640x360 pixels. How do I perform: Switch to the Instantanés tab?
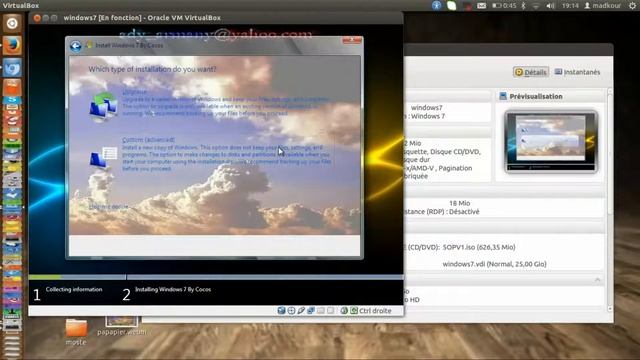tap(577, 72)
